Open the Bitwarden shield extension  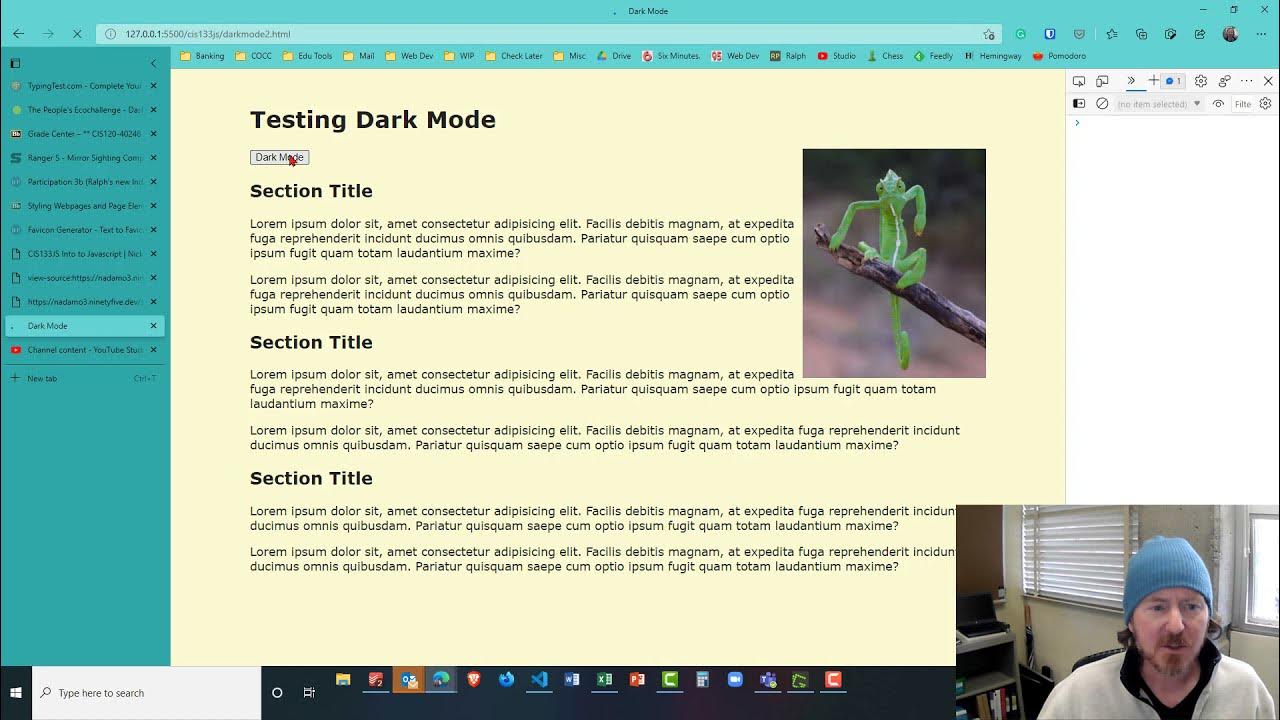[x=1049, y=34]
